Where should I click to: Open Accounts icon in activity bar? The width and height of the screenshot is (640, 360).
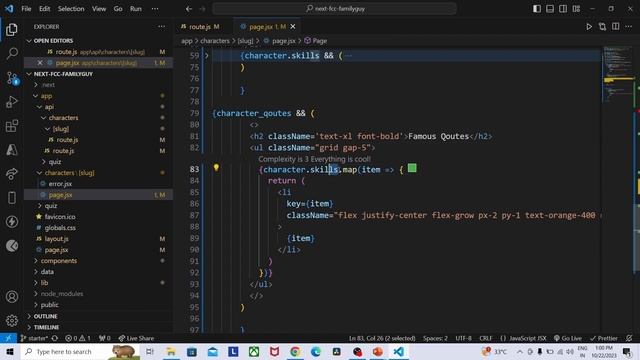pos(12,297)
